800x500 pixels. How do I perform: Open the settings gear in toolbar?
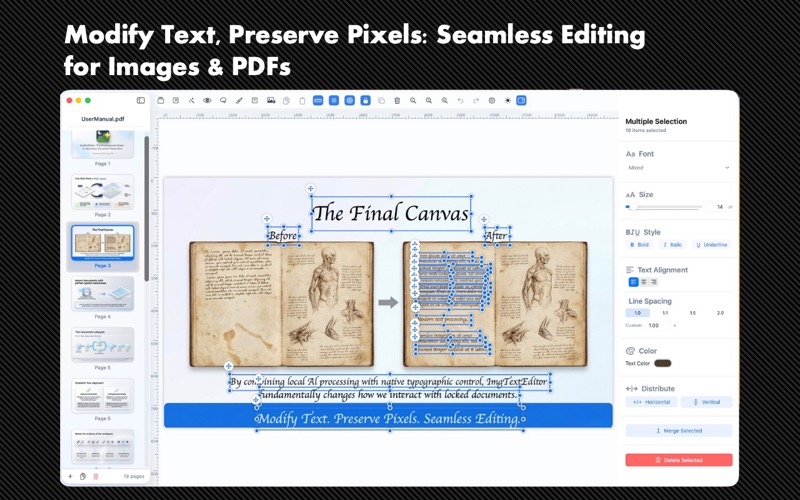492,101
